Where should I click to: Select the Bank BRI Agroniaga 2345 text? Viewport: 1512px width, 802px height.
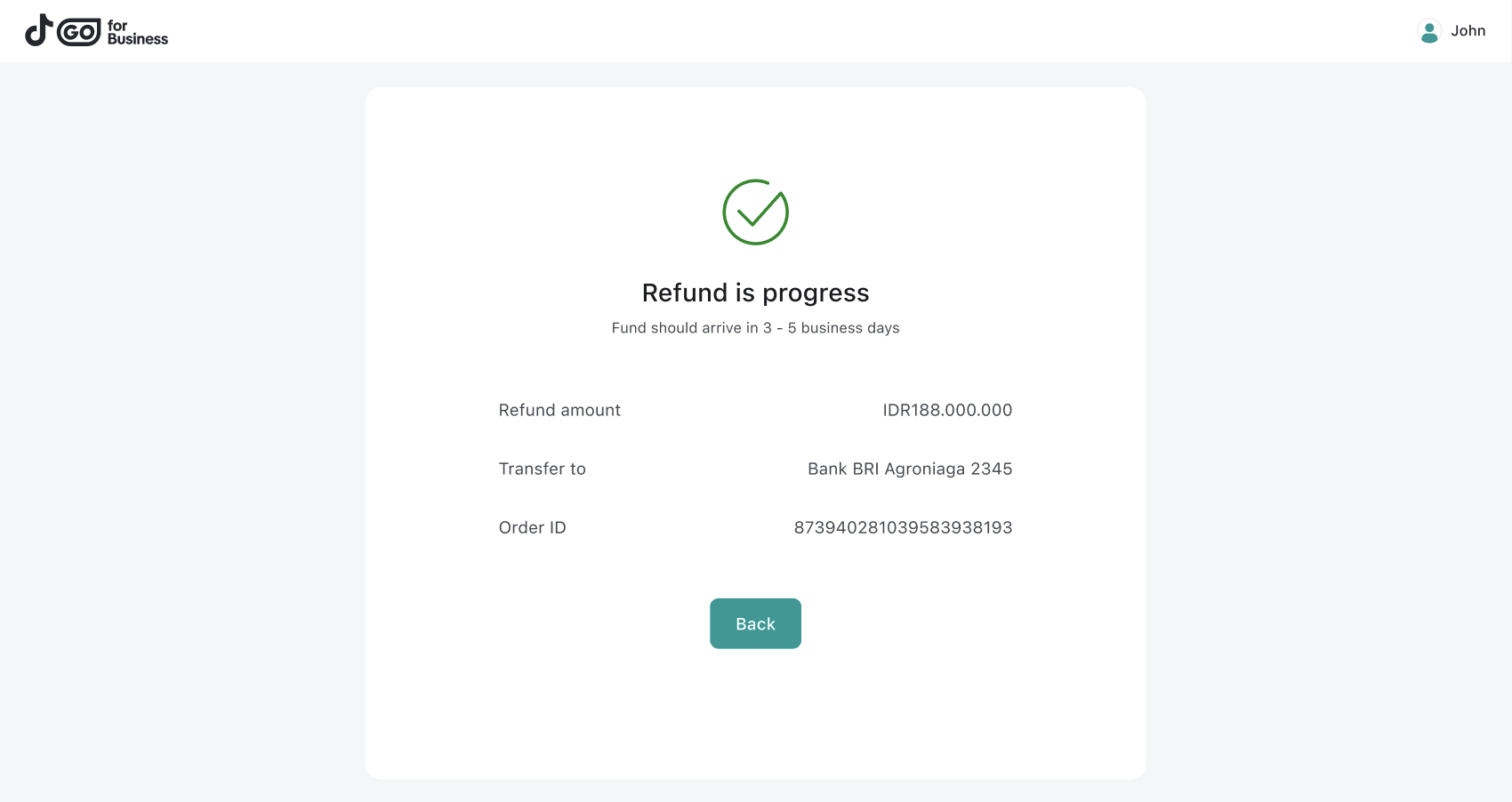[909, 469]
